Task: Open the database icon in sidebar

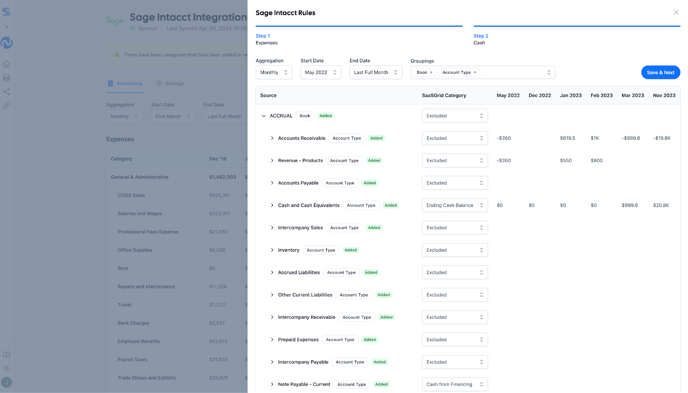Action: [x=7, y=78]
